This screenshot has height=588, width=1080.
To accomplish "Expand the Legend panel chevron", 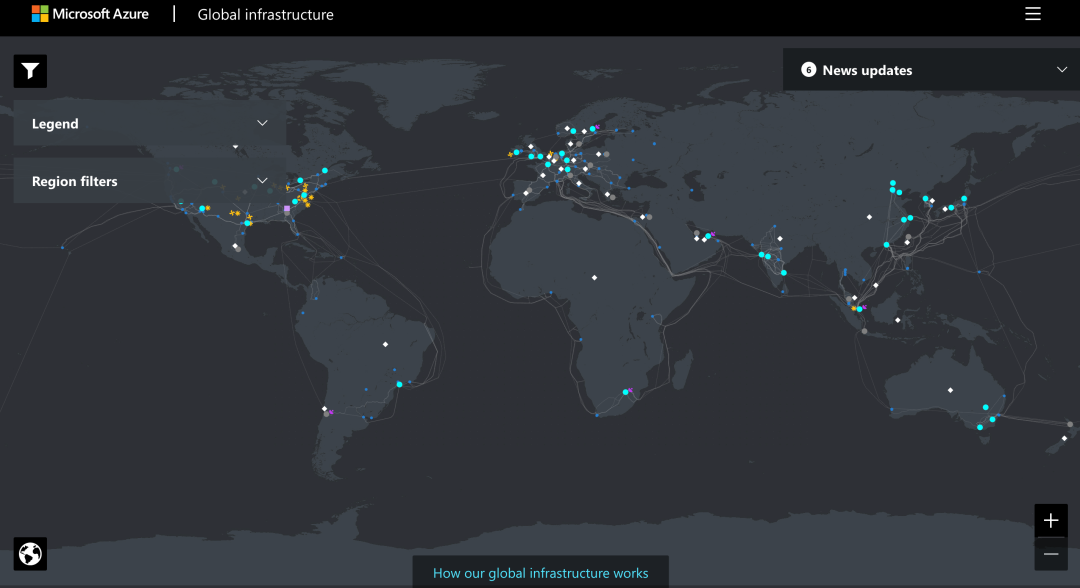I will pos(262,123).
